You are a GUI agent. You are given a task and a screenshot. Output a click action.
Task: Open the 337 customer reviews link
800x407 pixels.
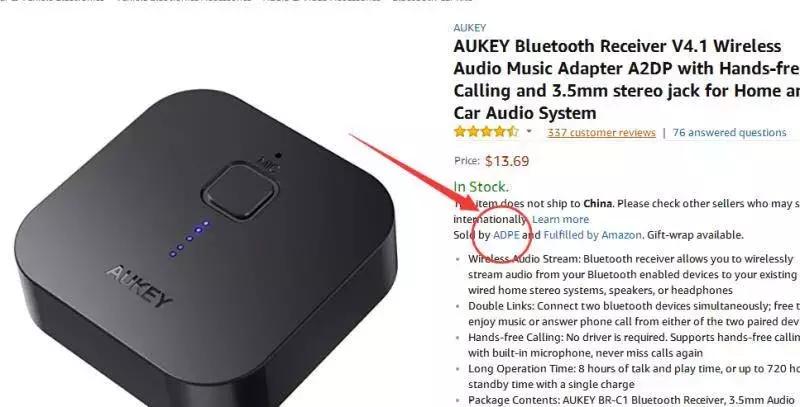[602, 133]
